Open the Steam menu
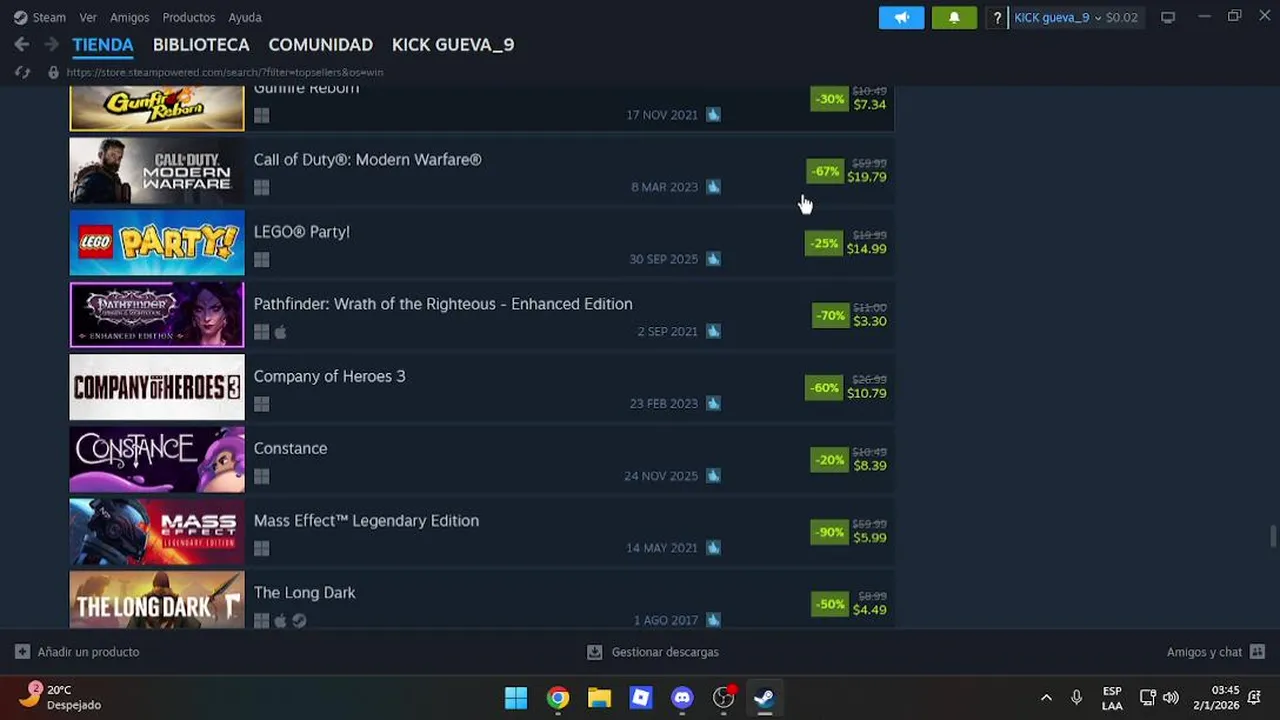The height and width of the screenshot is (720, 1280). 49,17
